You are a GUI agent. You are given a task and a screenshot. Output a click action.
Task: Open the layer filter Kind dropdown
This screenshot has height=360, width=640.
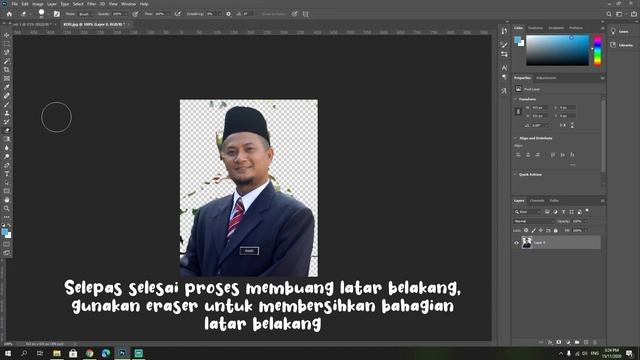[x=527, y=212]
